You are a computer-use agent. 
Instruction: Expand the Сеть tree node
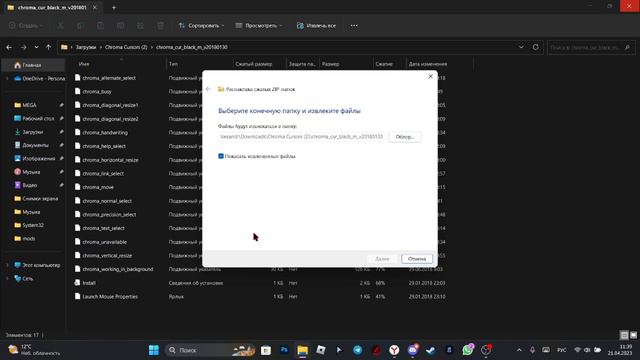pyautogui.click(x=7, y=279)
